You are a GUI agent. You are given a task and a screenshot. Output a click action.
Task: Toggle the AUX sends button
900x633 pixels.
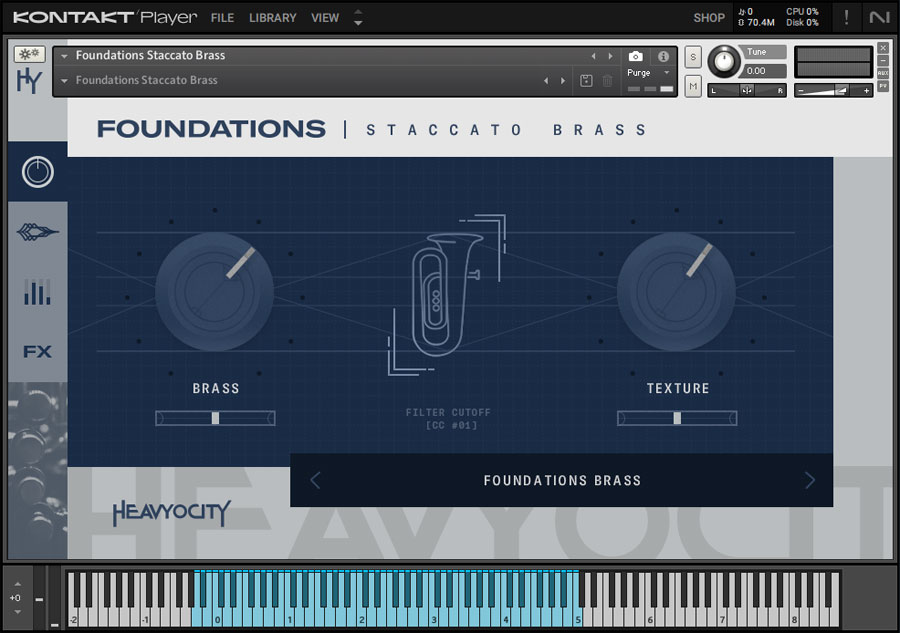click(x=883, y=73)
